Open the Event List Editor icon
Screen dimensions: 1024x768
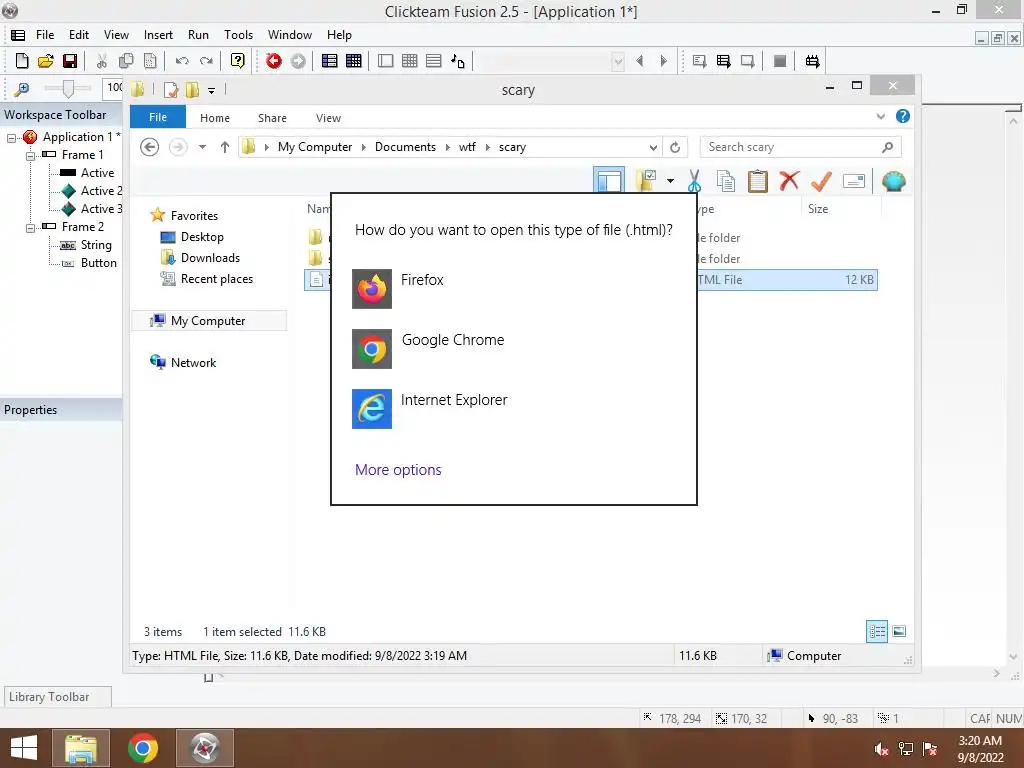434,61
